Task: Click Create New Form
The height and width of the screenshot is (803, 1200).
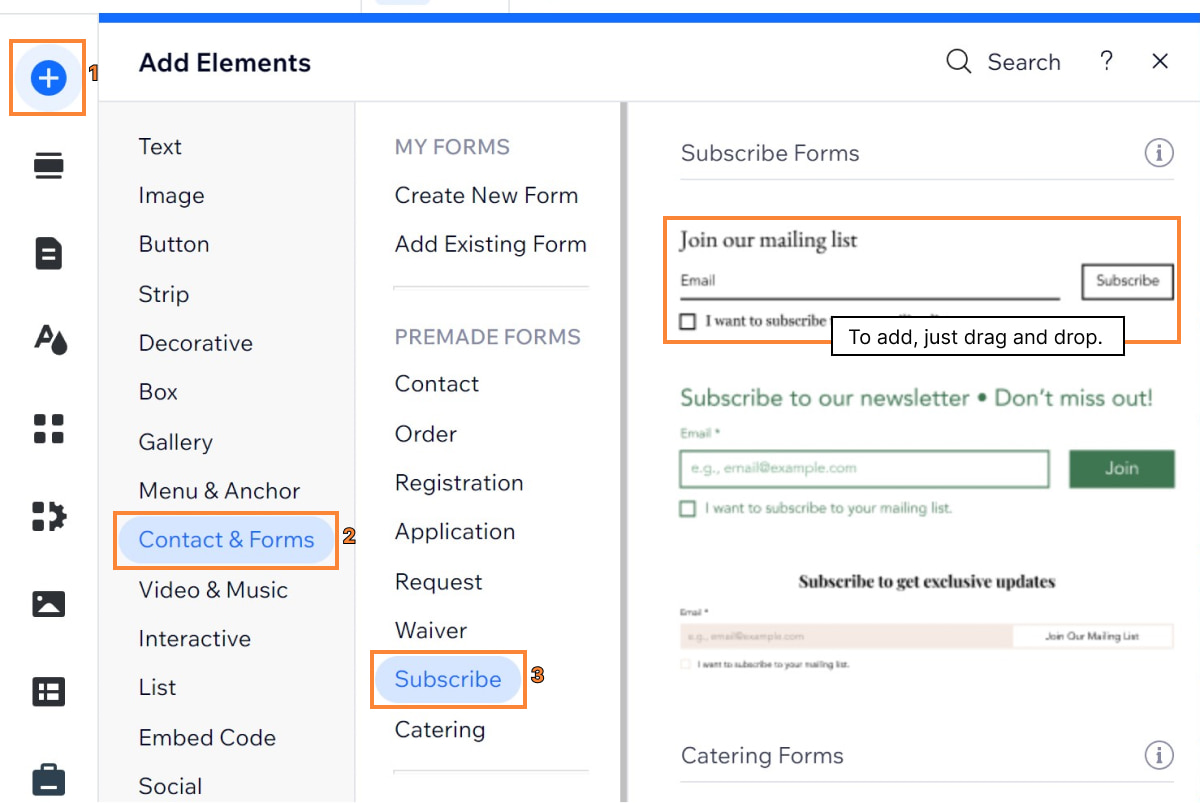Action: (x=486, y=196)
